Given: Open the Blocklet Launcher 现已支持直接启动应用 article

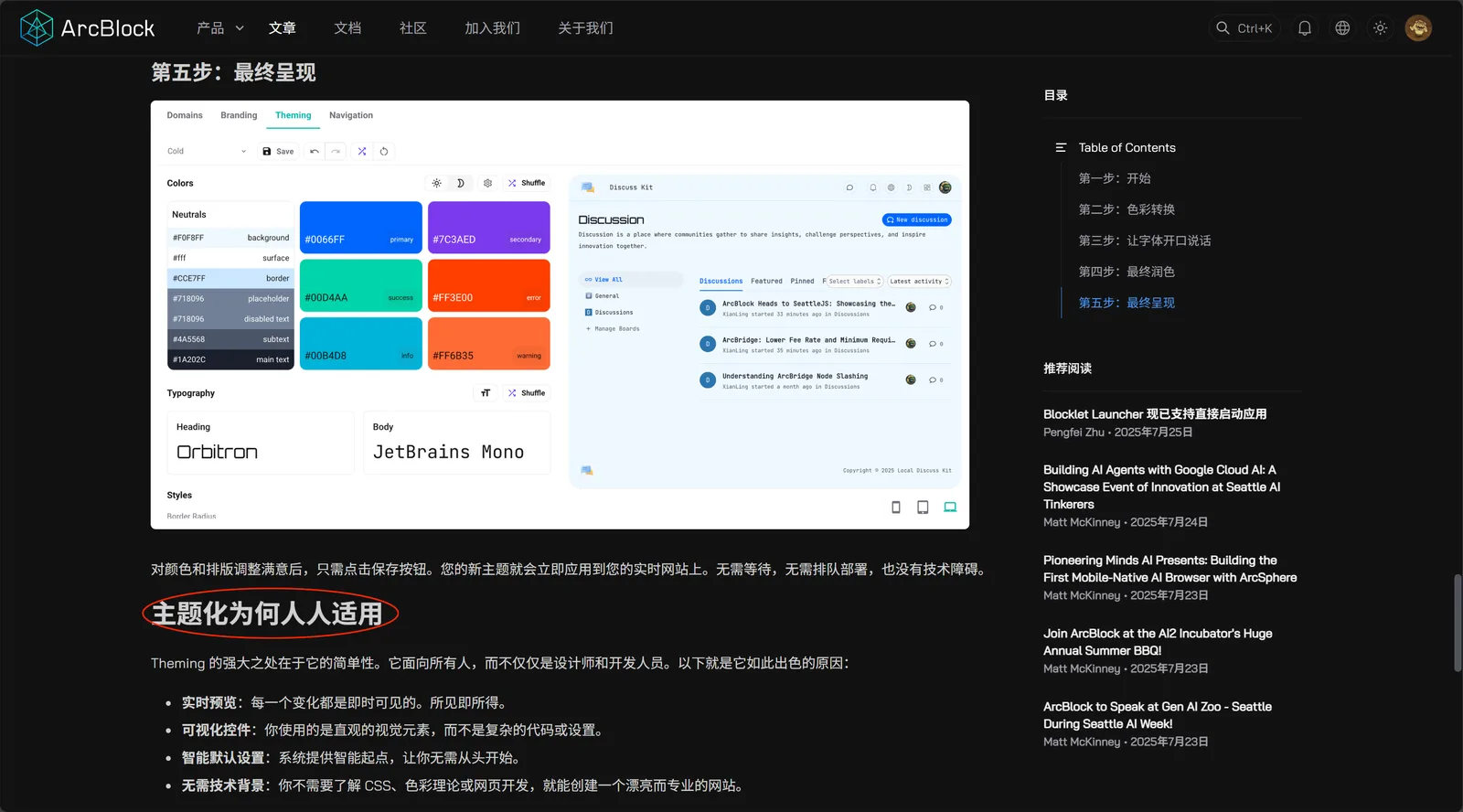Looking at the screenshot, I should (1155, 414).
